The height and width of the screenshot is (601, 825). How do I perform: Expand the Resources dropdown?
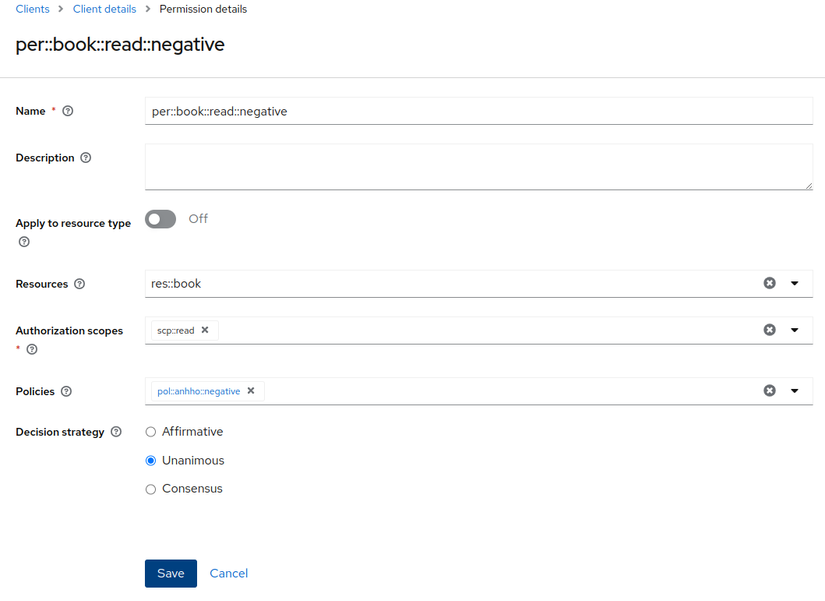pyautogui.click(x=795, y=283)
